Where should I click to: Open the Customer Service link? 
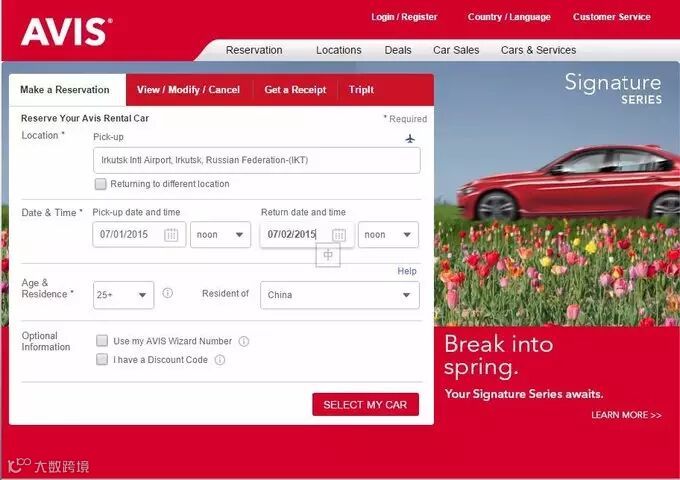pos(611,17)
